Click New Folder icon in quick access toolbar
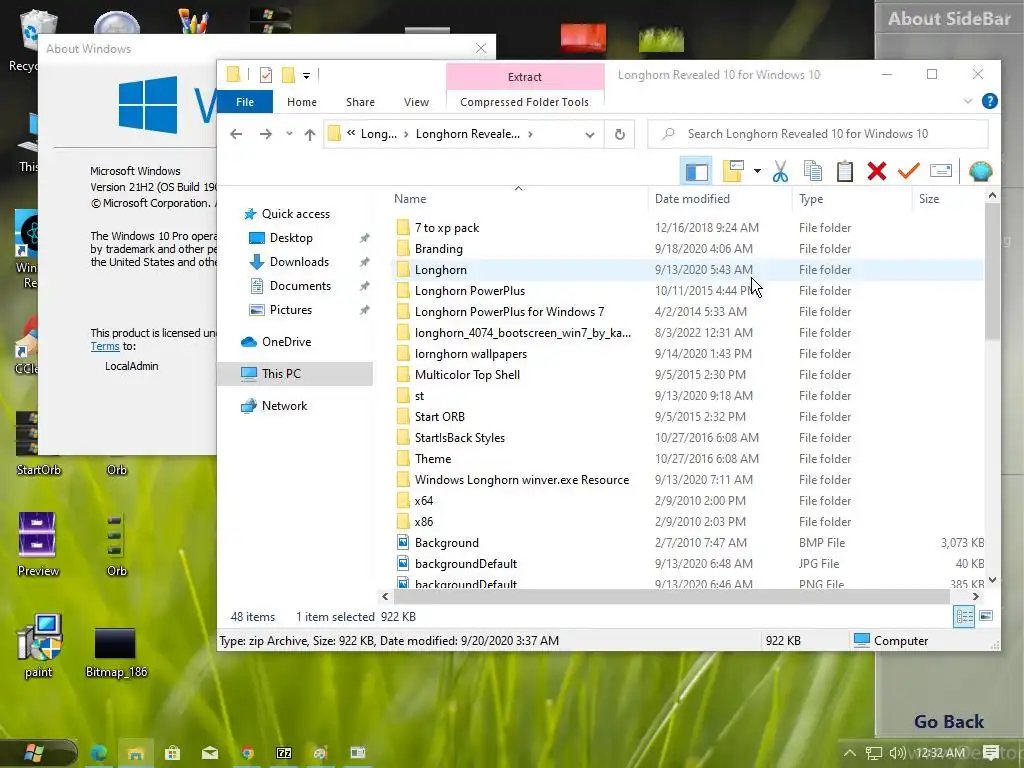This screenshot has width=1024, height=768. (288, 75)
